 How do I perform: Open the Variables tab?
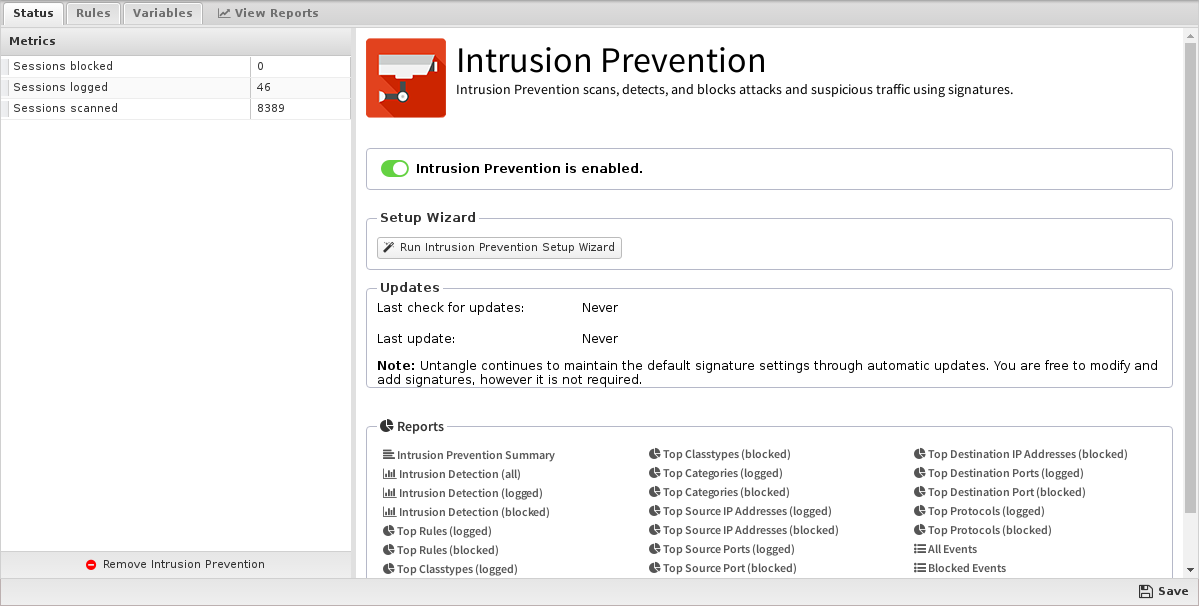[162, 13]
